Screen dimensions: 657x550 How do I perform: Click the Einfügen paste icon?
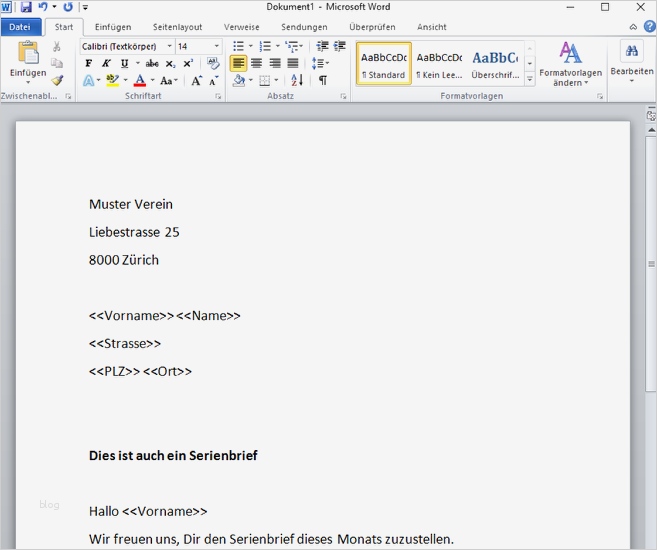pyautogui.click(x=28, y=52)
